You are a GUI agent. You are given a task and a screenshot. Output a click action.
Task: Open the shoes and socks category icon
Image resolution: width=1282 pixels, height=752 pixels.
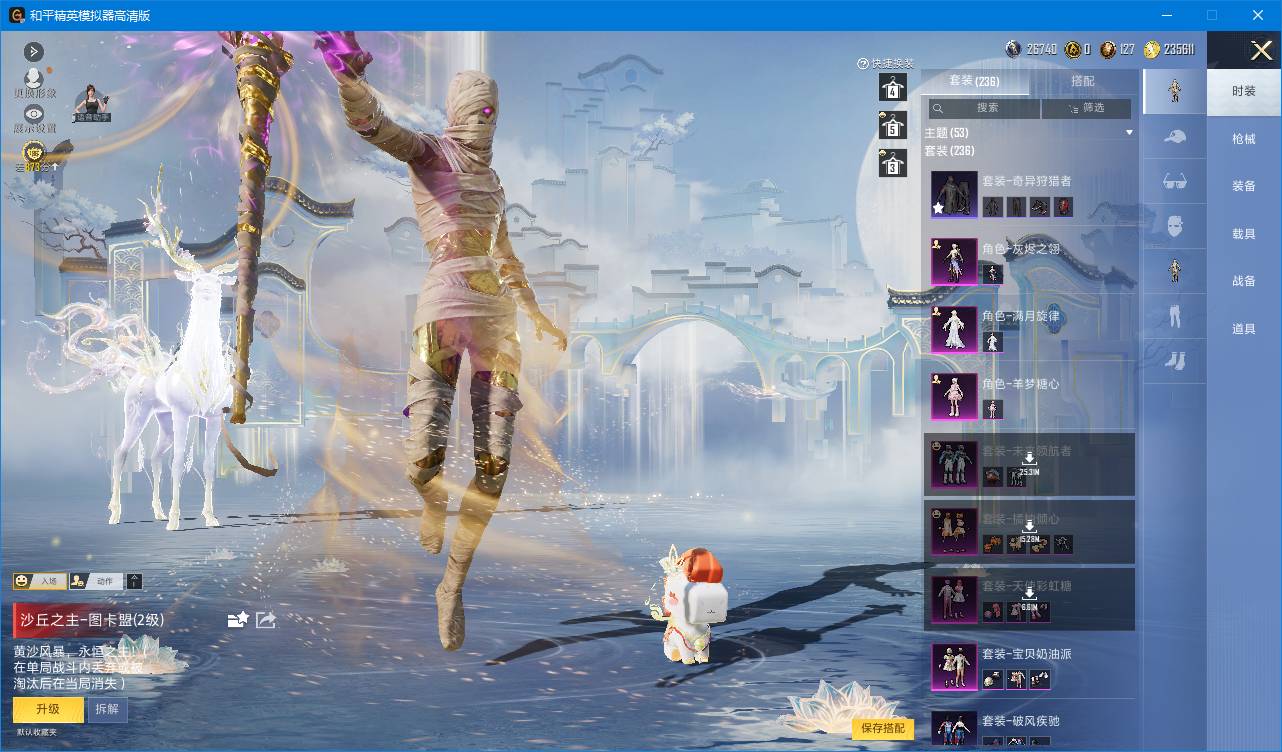[x=1175, y=360]
